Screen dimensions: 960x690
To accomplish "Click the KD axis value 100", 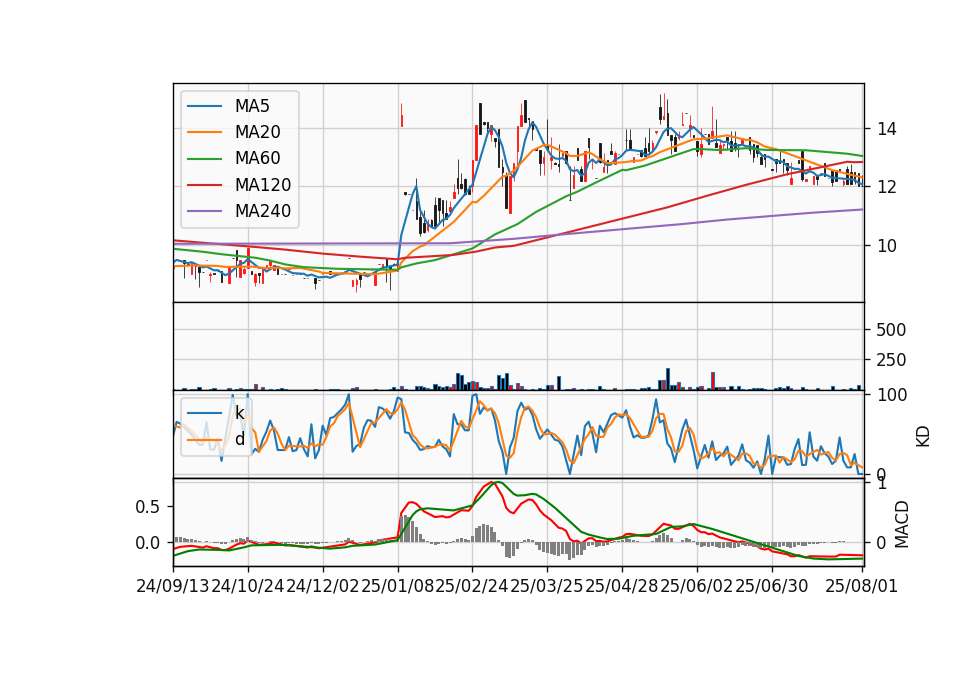I will point(892,395).
